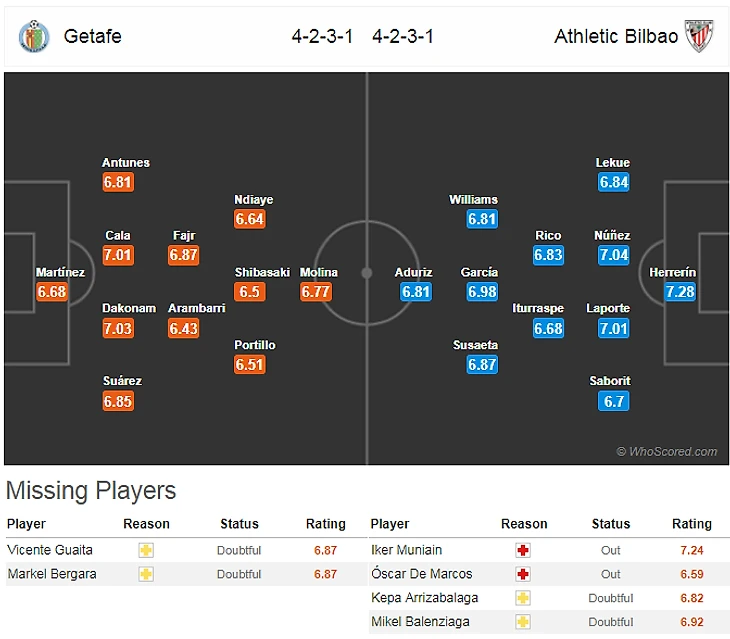Image resolution: width=730 pixels, height=639 pixels.
Task: Select player Williams on the pitch
Action: pyautogui.click(x=473, y=200)
